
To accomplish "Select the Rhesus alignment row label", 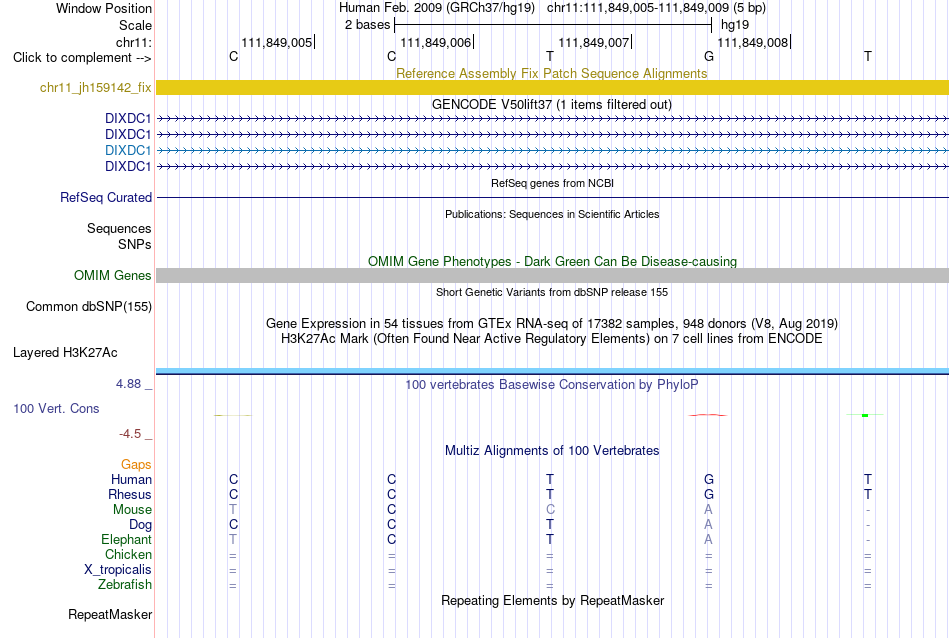I will tap(130, 494).
